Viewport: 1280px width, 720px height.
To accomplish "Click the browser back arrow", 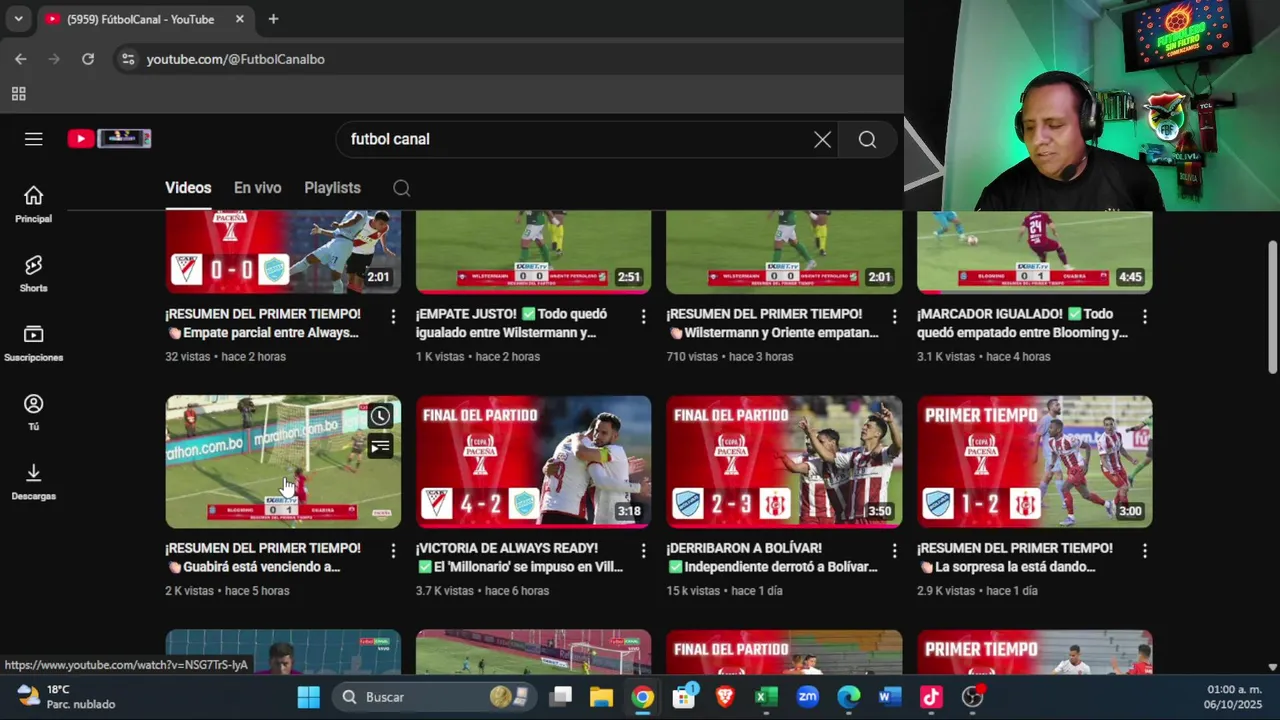I will pyautogui.click(x=21, y=59).
